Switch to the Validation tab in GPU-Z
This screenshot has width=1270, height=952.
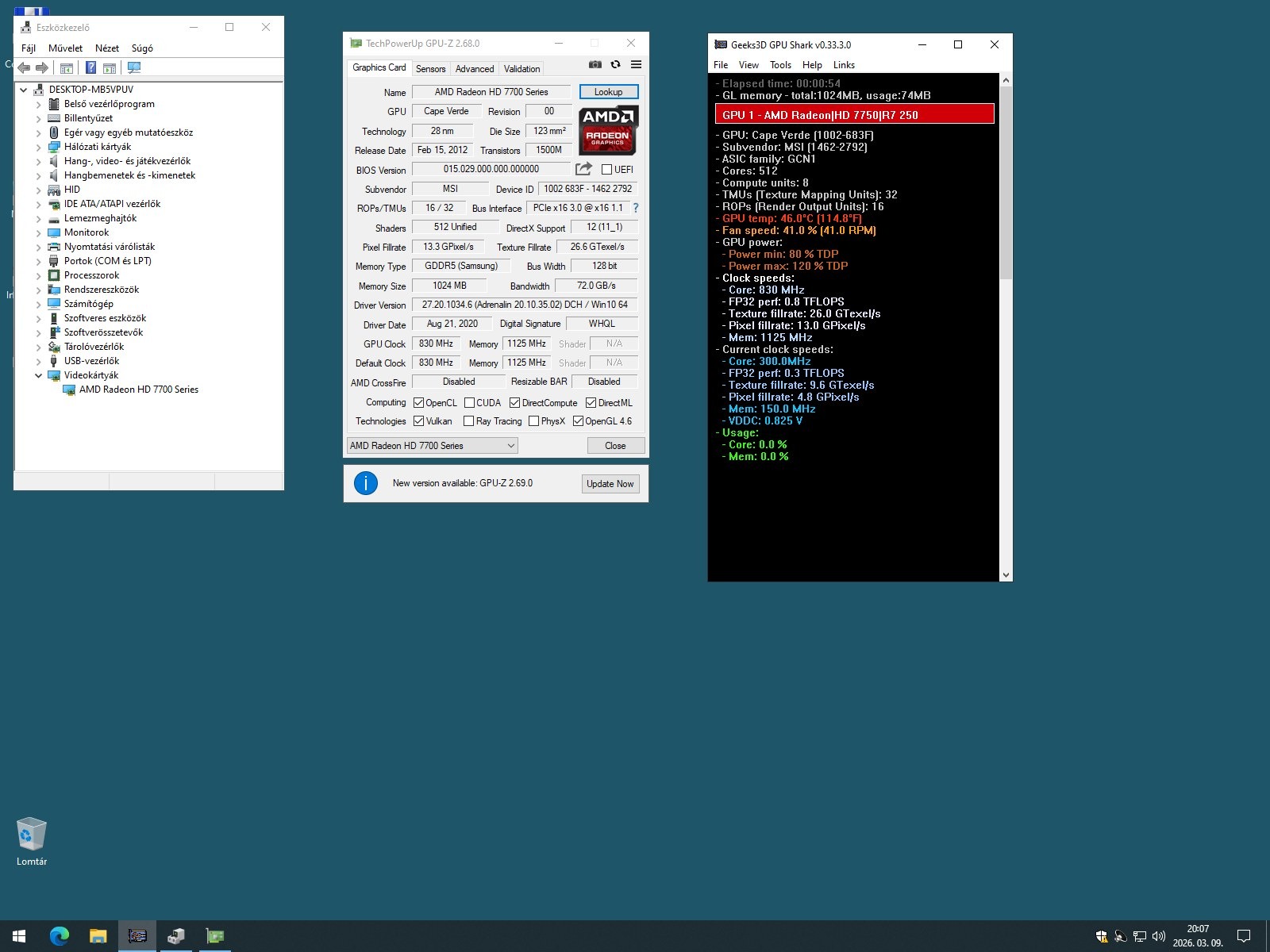(x=521, y=69)
